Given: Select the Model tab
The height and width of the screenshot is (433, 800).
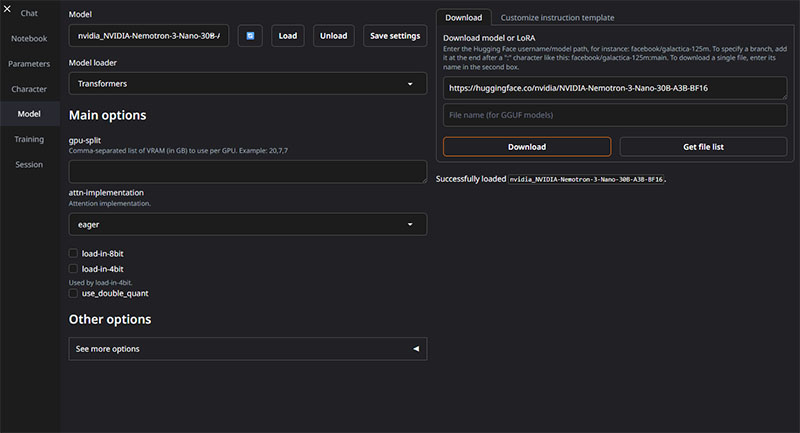Looking at the screenshot, I should pyautogui.click(x=29, y=114).
